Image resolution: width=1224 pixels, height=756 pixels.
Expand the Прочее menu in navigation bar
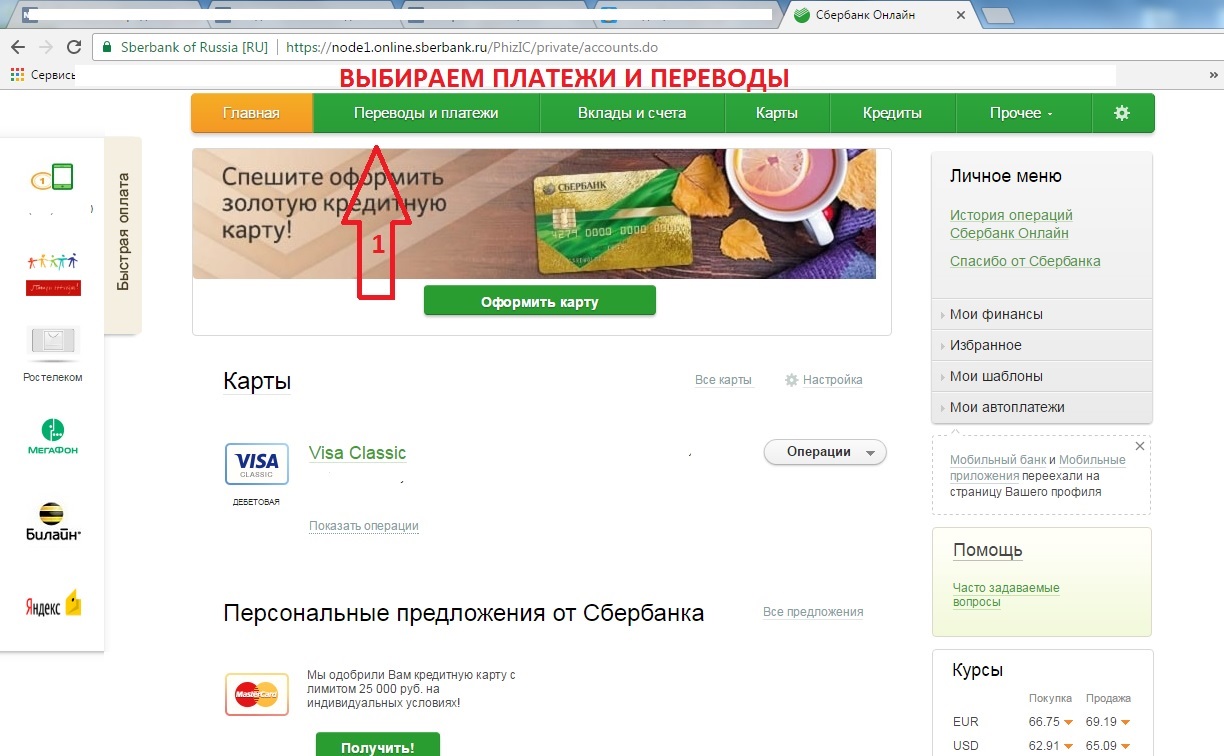pos(1022,113)
